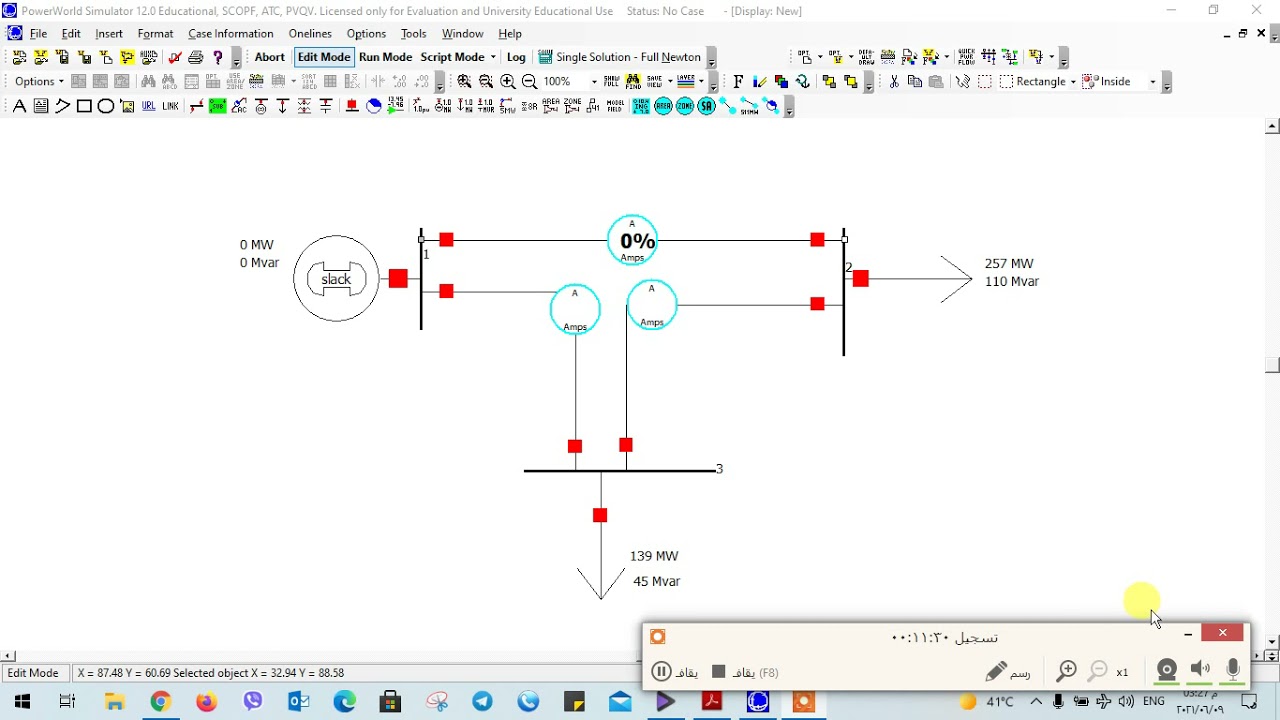Image resolution: width=1280 pixels, height=720 pixels.
Task: Open the zoom percentage dropdown
Action: coord(594,81)
